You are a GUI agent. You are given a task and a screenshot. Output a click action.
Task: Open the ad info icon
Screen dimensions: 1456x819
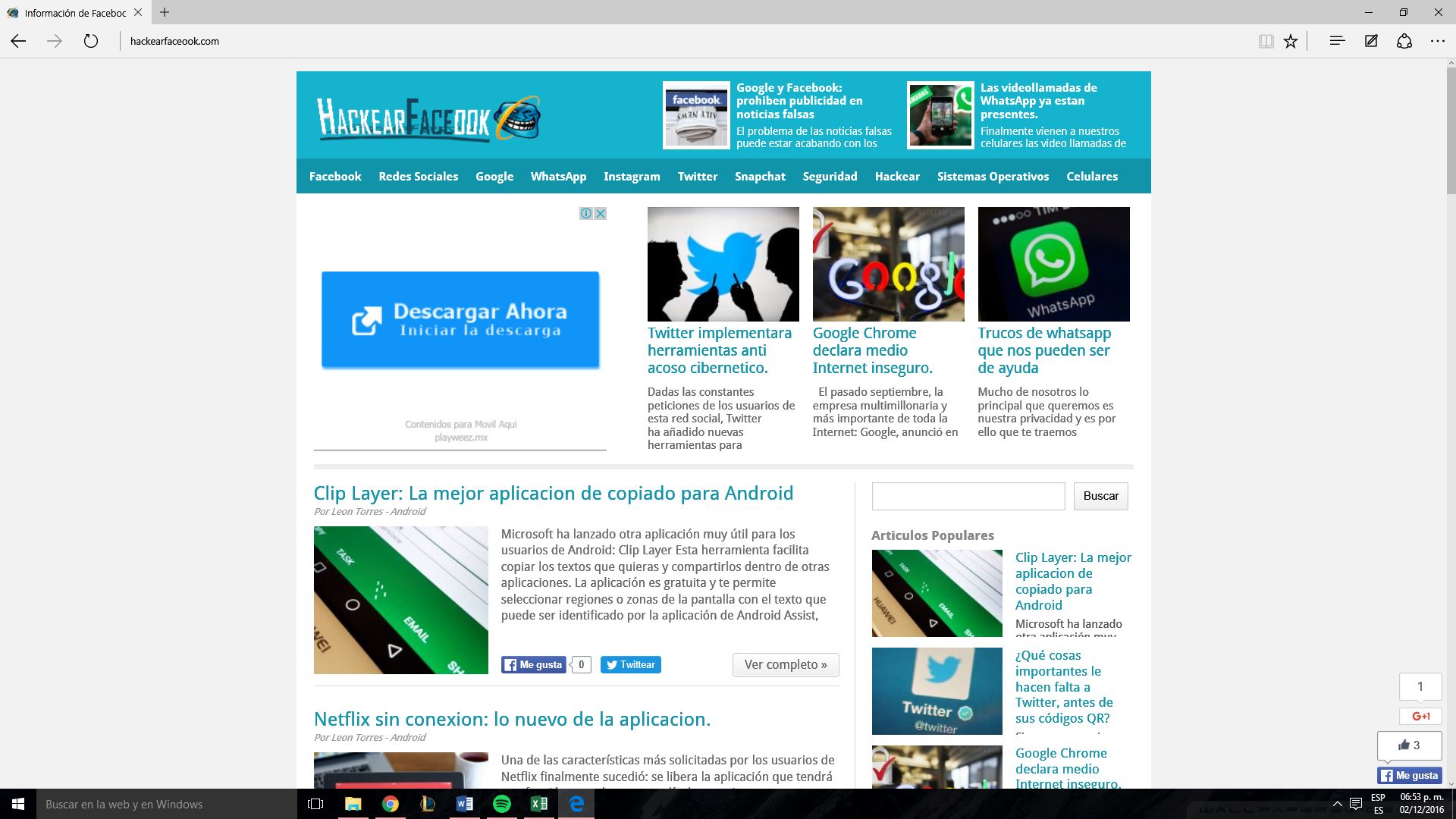click(586, 214)
